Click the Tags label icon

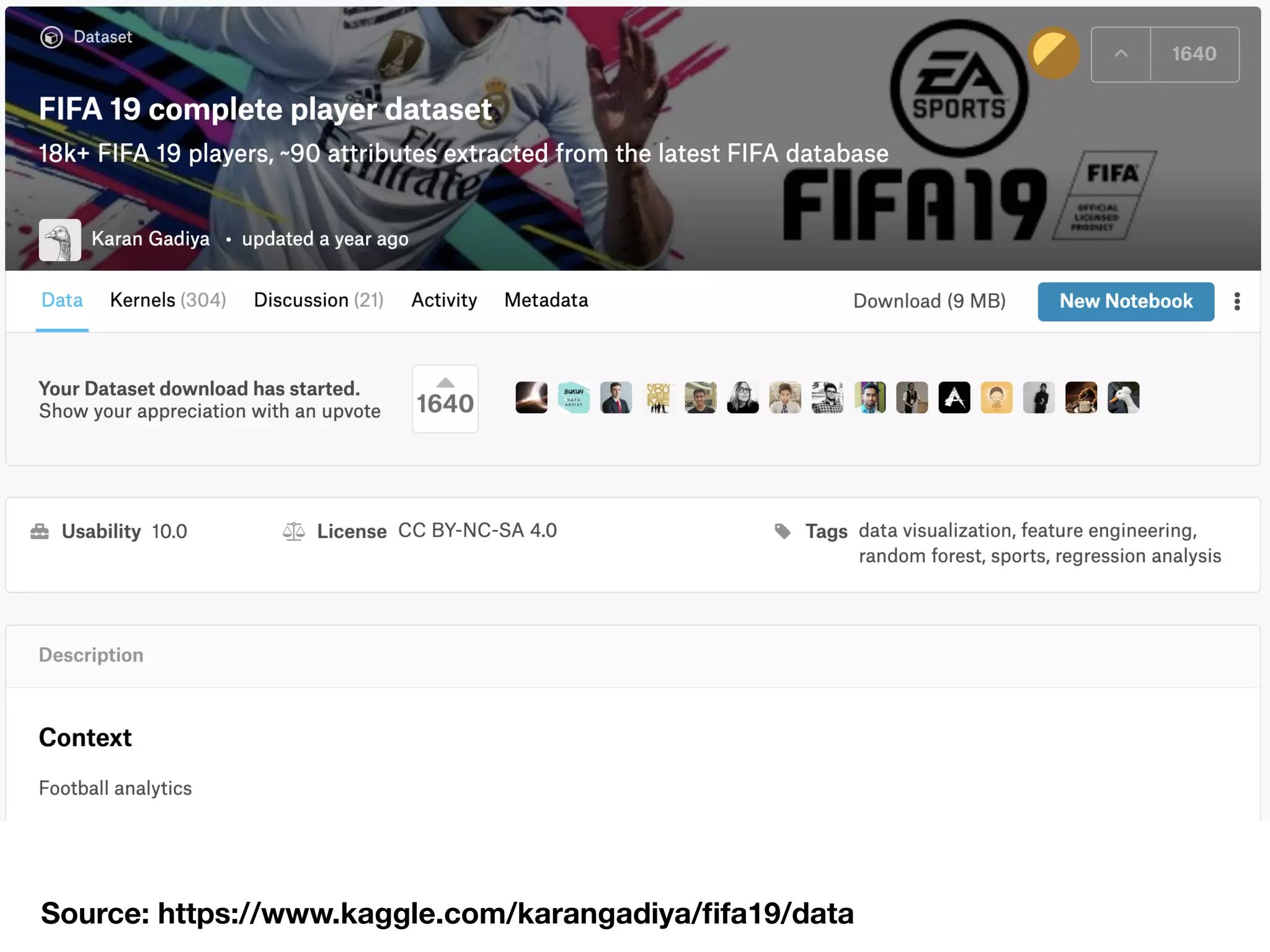point(783,531)
